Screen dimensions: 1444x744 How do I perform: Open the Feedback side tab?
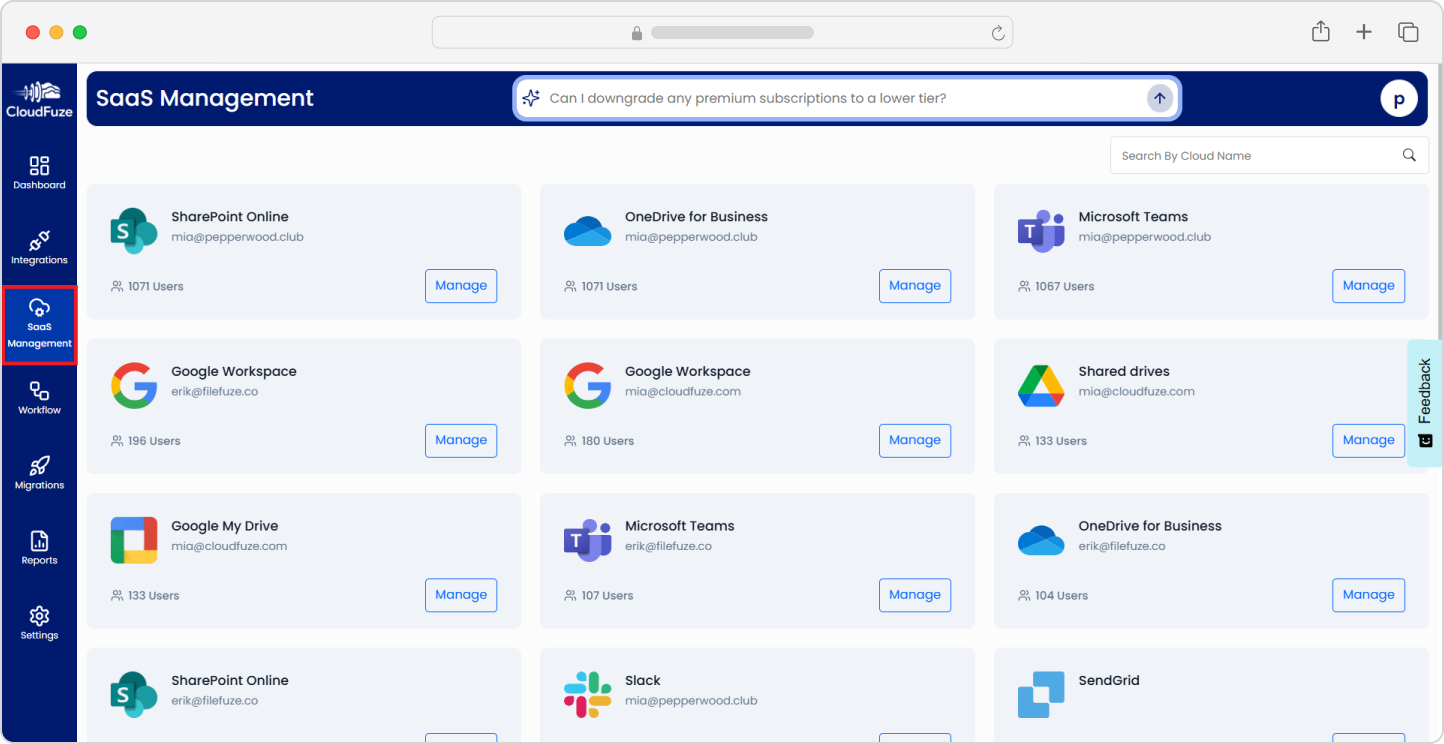(1425, 403)
